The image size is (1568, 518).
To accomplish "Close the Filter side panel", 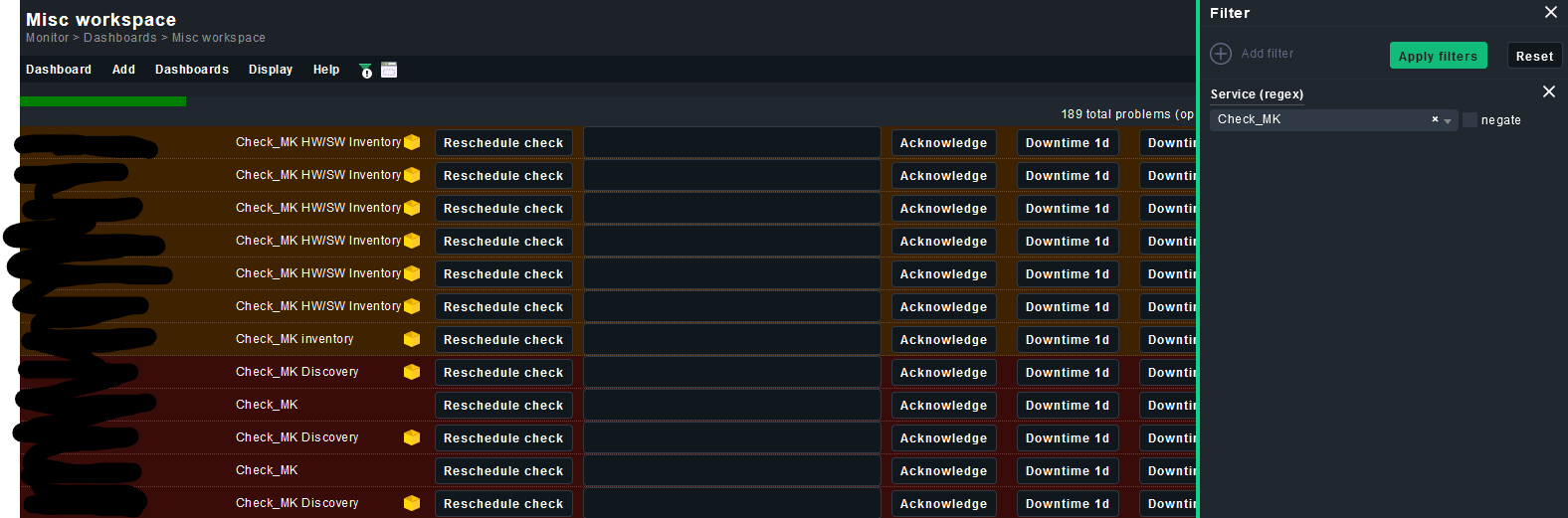I will 1550,13.
